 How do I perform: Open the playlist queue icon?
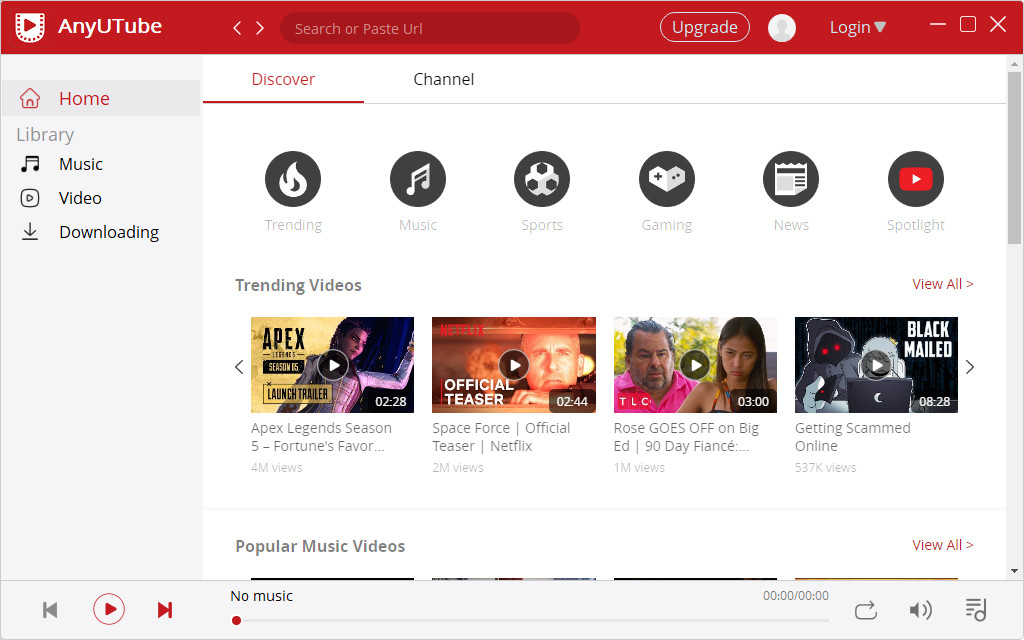(x=976, y=609)
